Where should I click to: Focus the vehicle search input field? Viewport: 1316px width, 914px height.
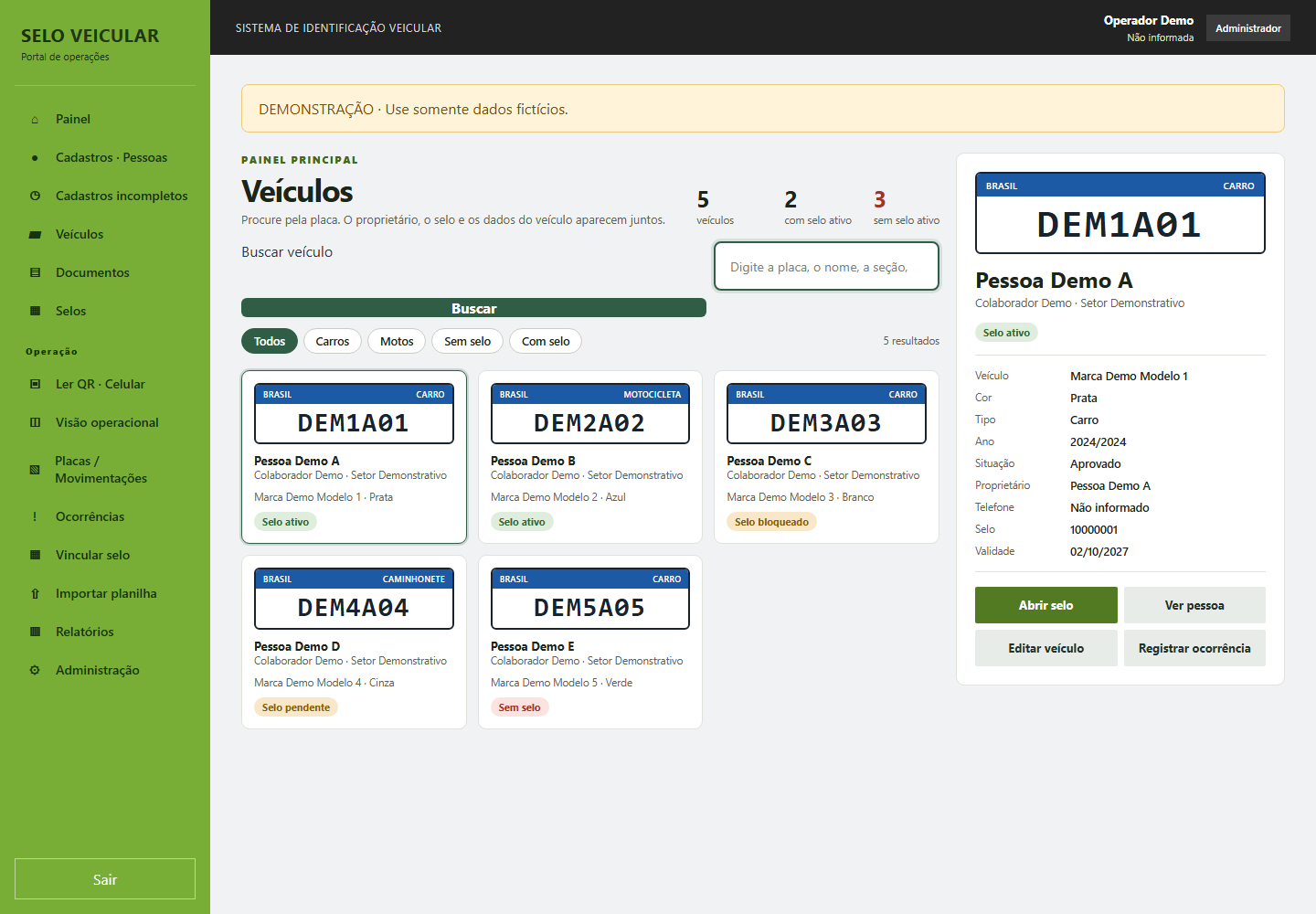point(826,266)
